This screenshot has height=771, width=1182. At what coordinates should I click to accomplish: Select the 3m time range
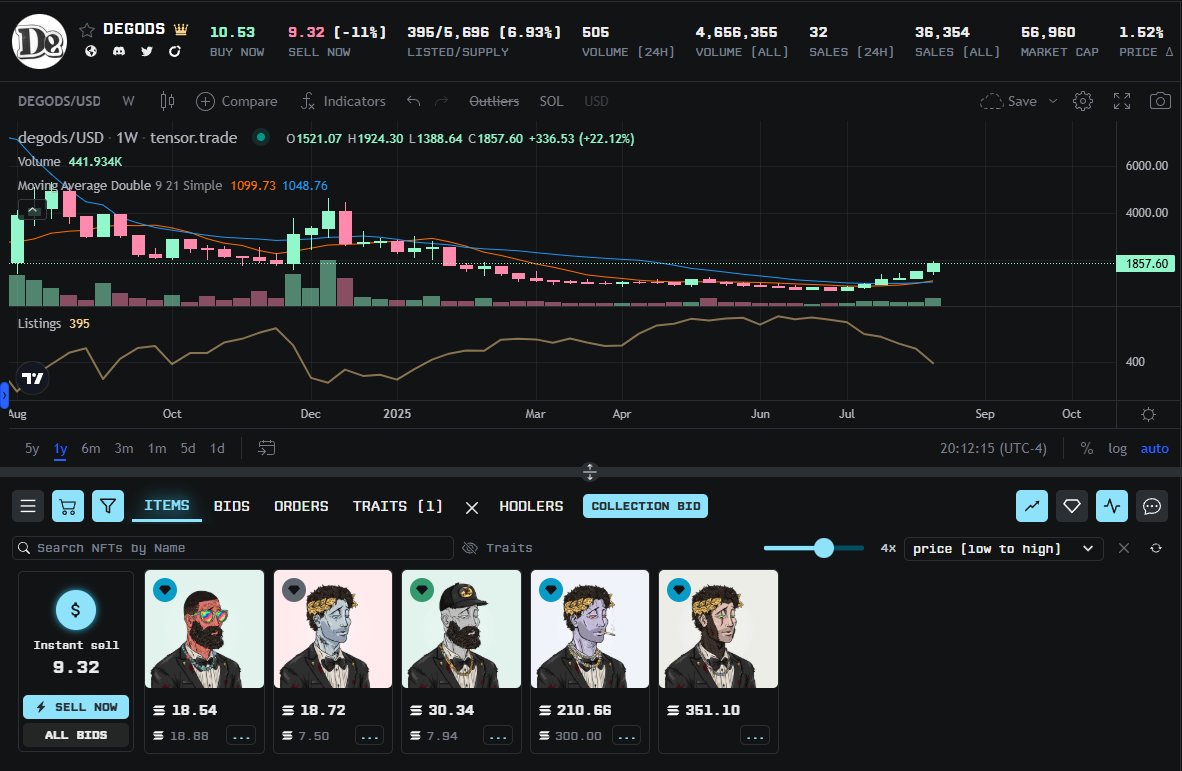[x=124, y=448]
